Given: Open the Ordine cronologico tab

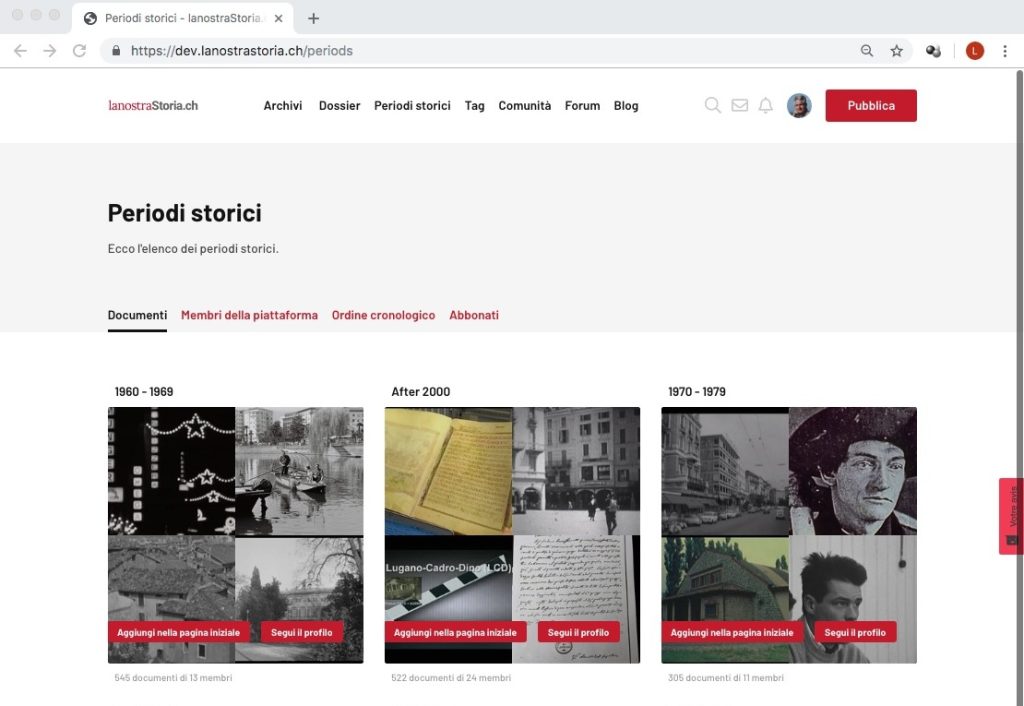Looking at the screenshot, I should pos(384,314).
